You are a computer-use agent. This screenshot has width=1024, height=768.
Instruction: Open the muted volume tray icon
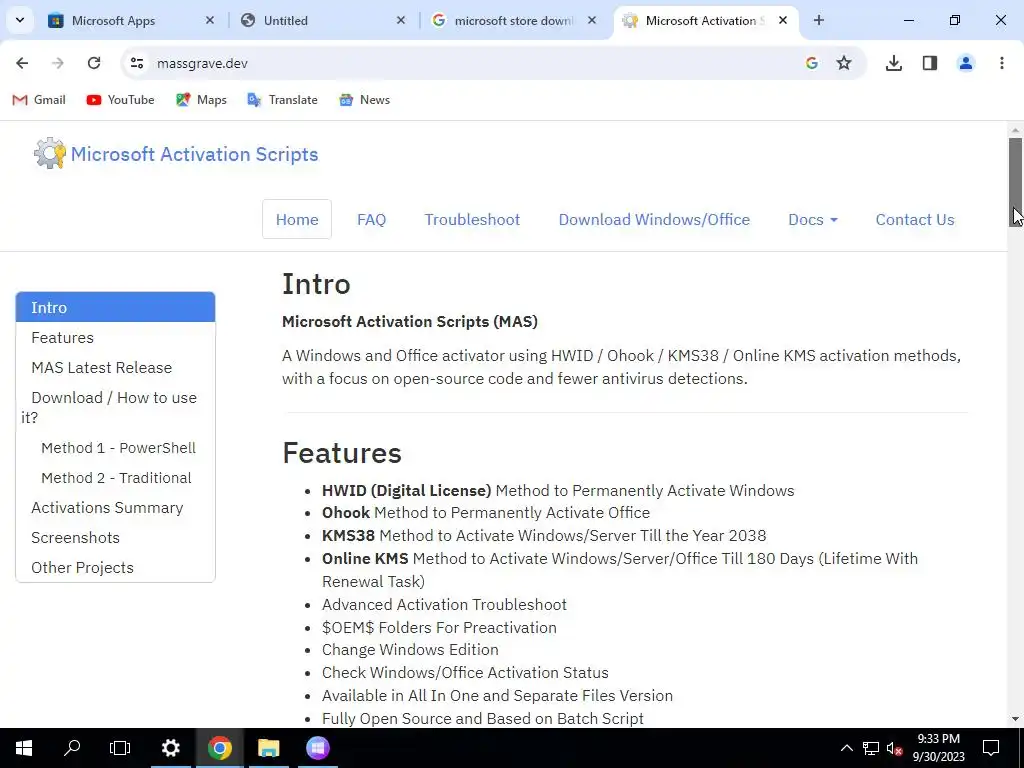pyautogui.click(x=894, y=748)
